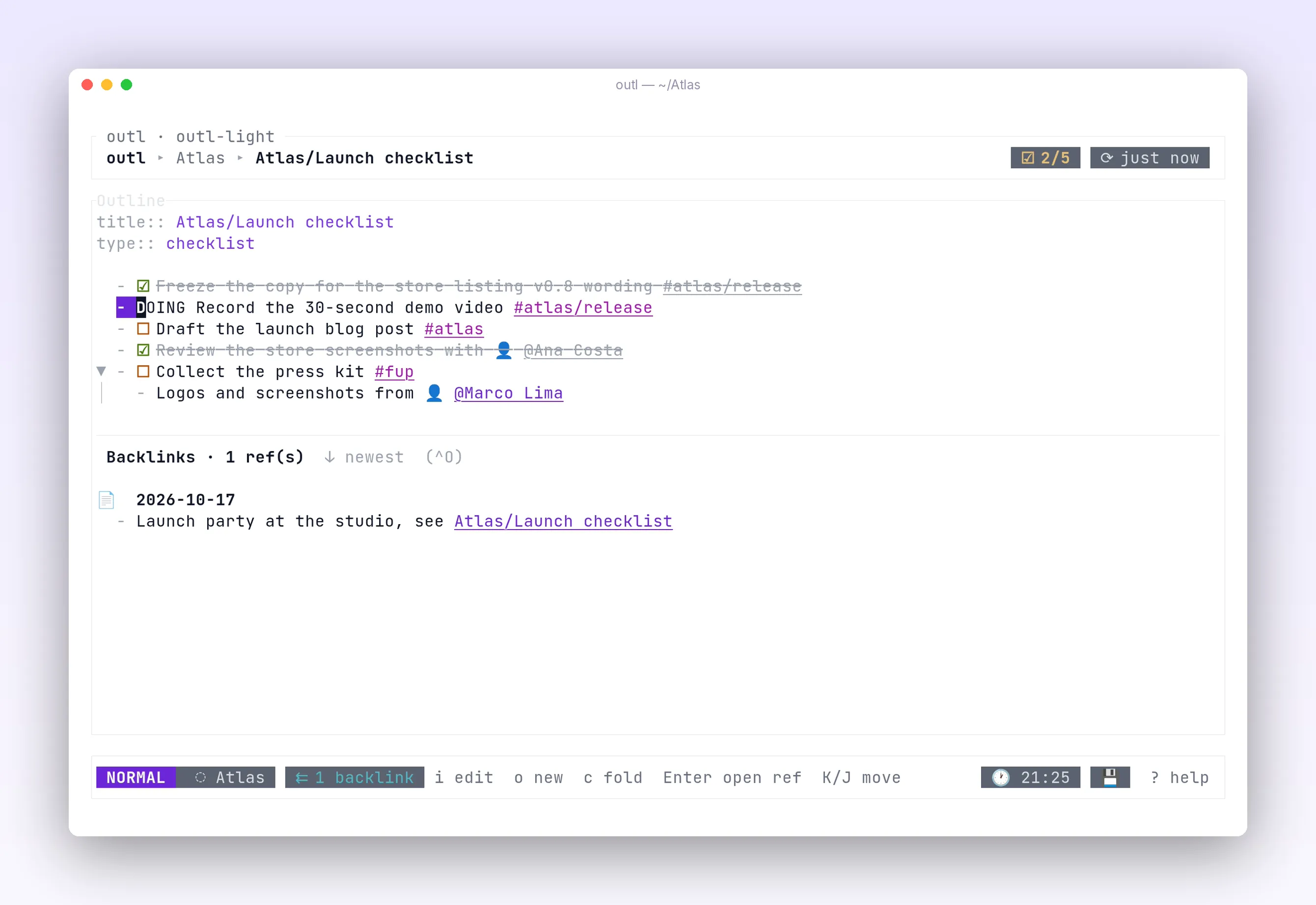Select the 'Atlas' breadcrumb segment
This screenshot has width=1316, height=905.
(200, 158)
